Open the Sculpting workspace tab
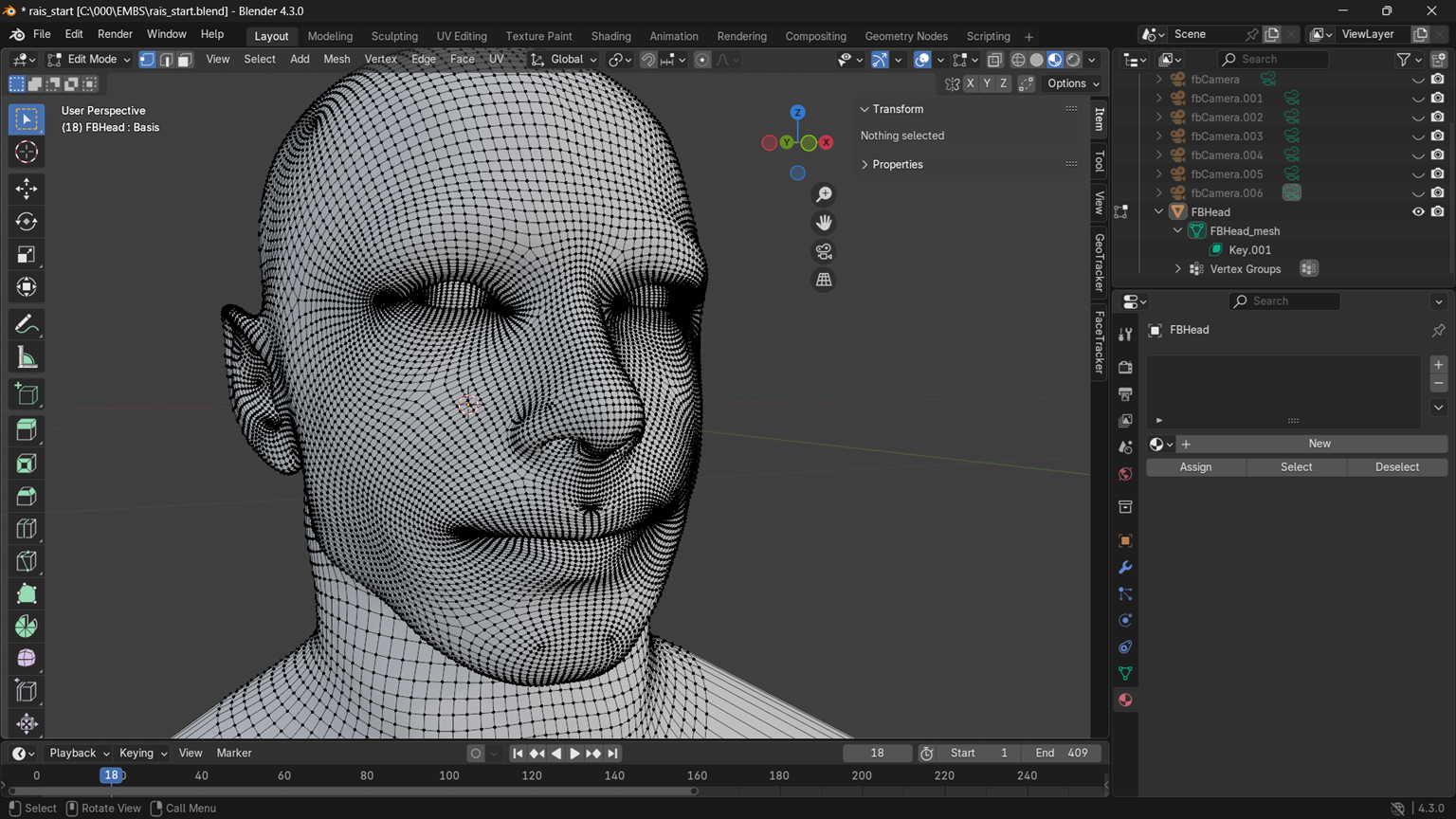This screenshot has height=819, width=1456. [394, 36]
